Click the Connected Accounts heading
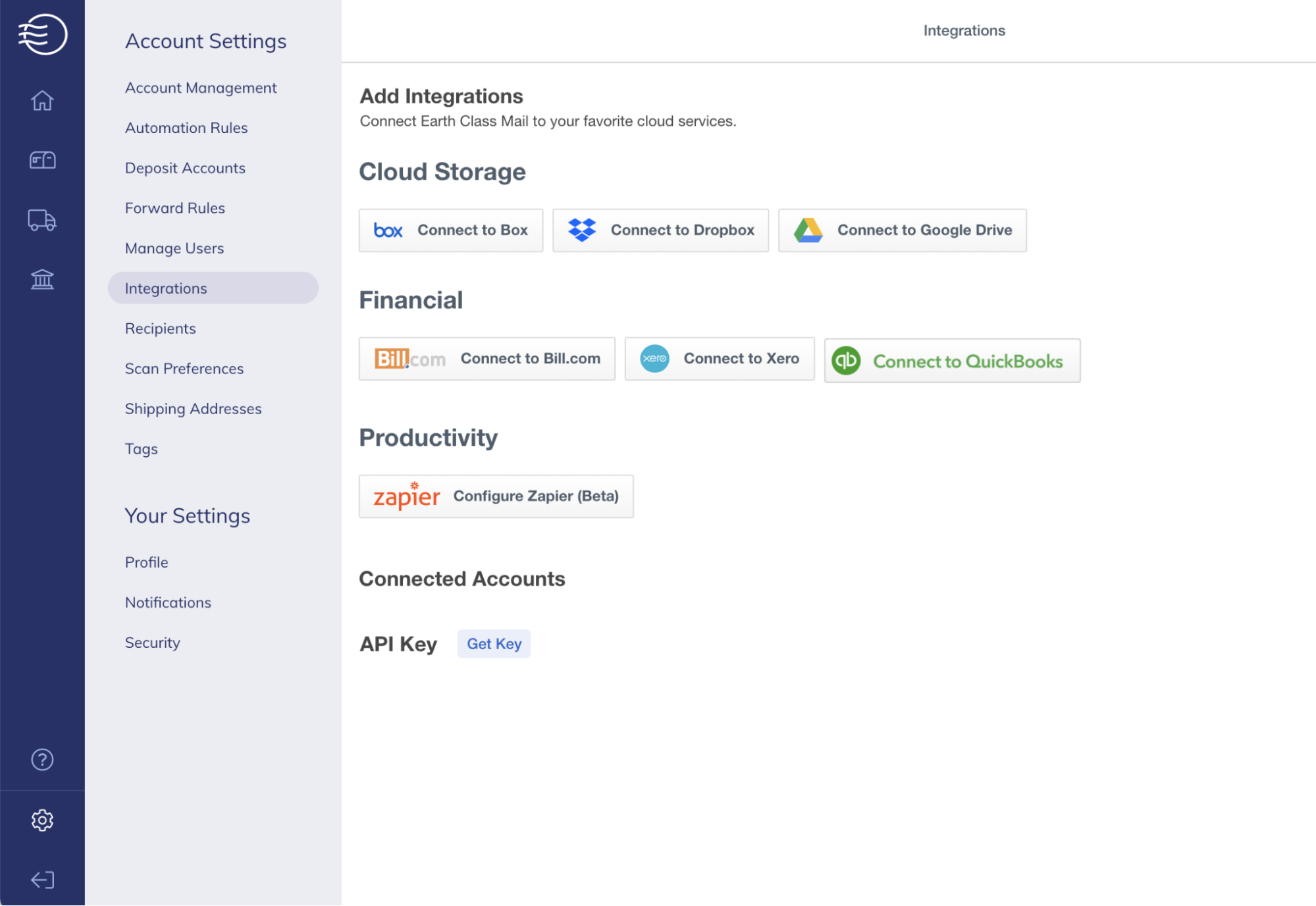This screenshot has width=1316, height=906. 462,579
